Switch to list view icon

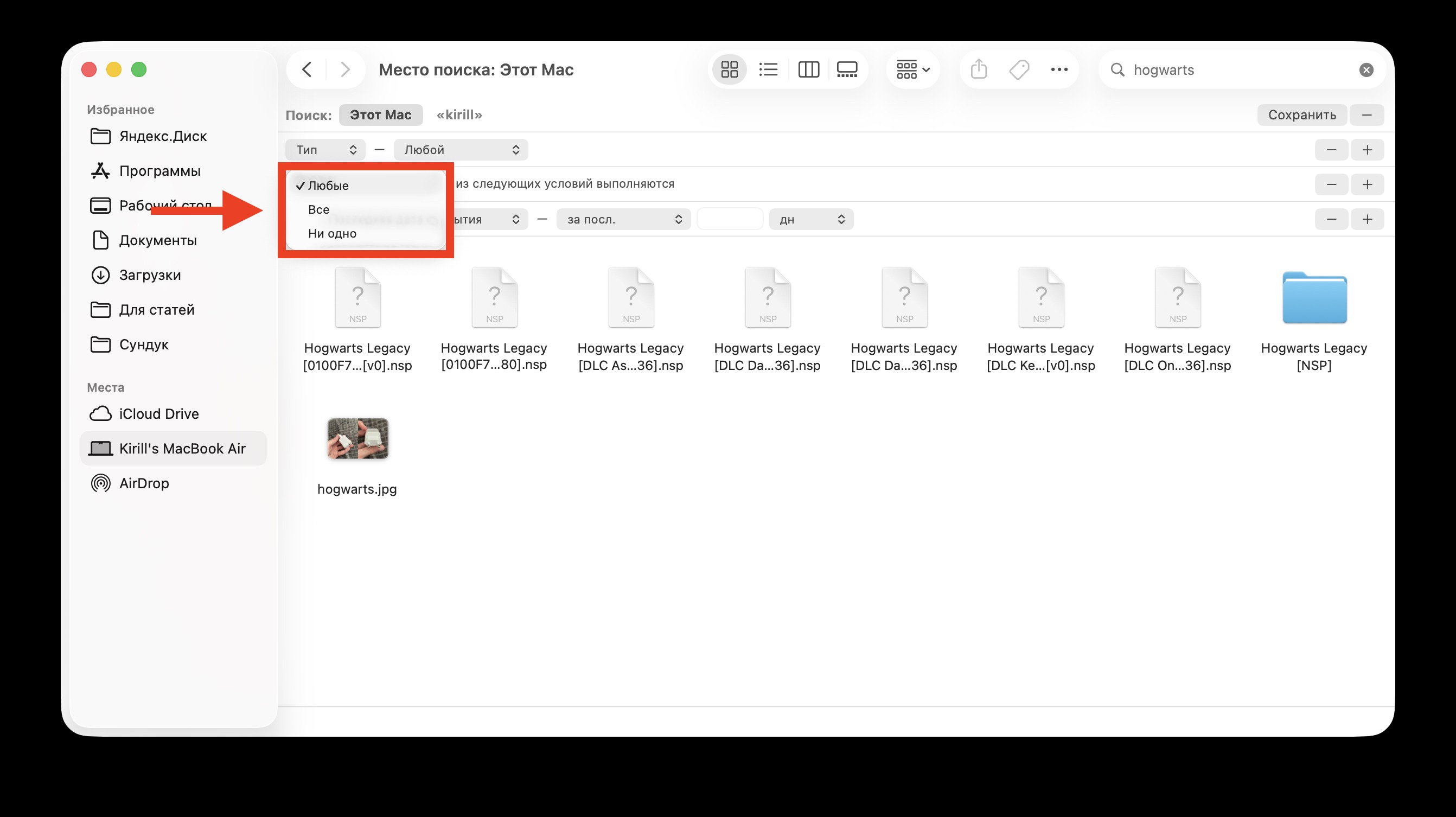click(x=768, y=69)
